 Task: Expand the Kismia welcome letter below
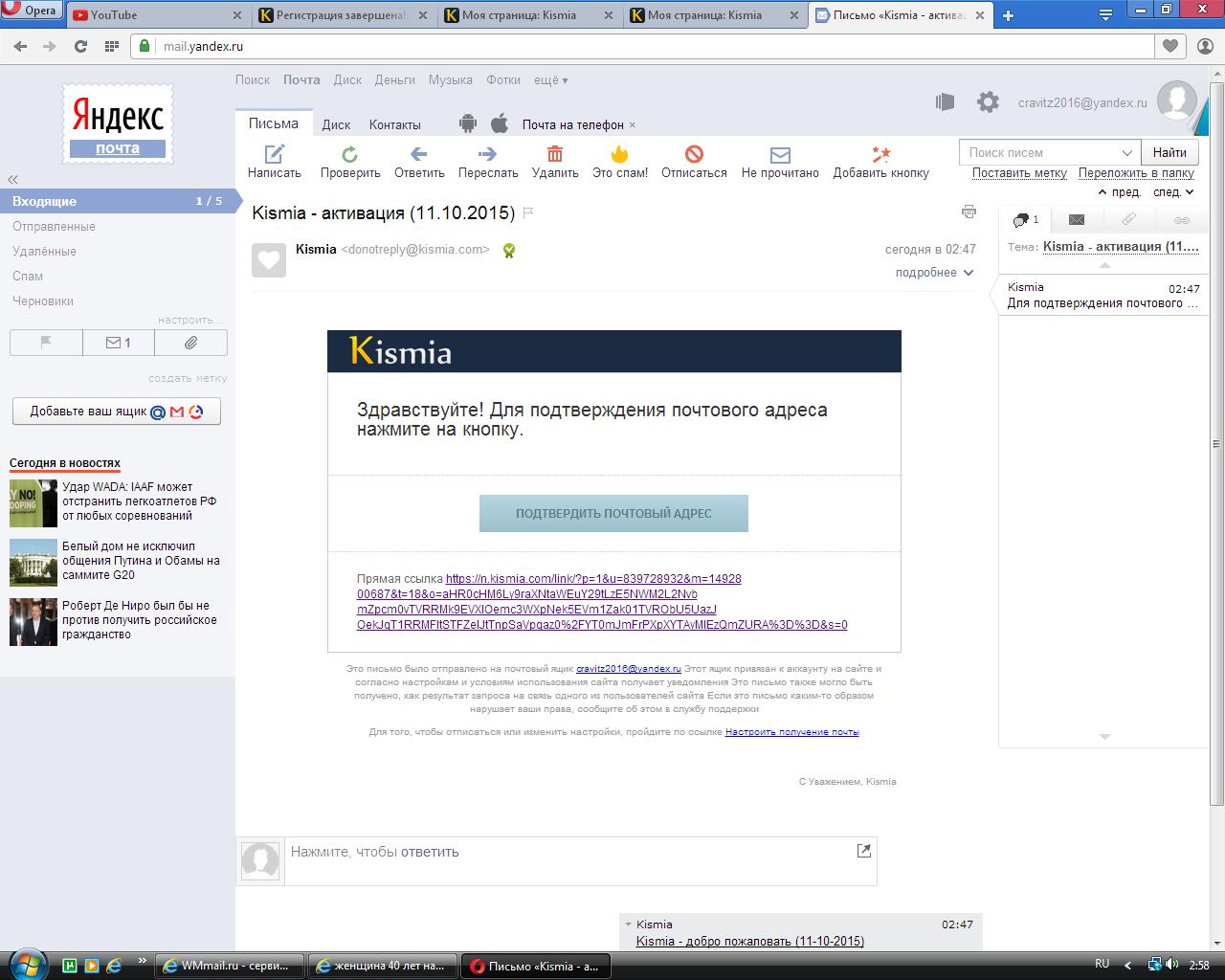[x=750, y=942]
